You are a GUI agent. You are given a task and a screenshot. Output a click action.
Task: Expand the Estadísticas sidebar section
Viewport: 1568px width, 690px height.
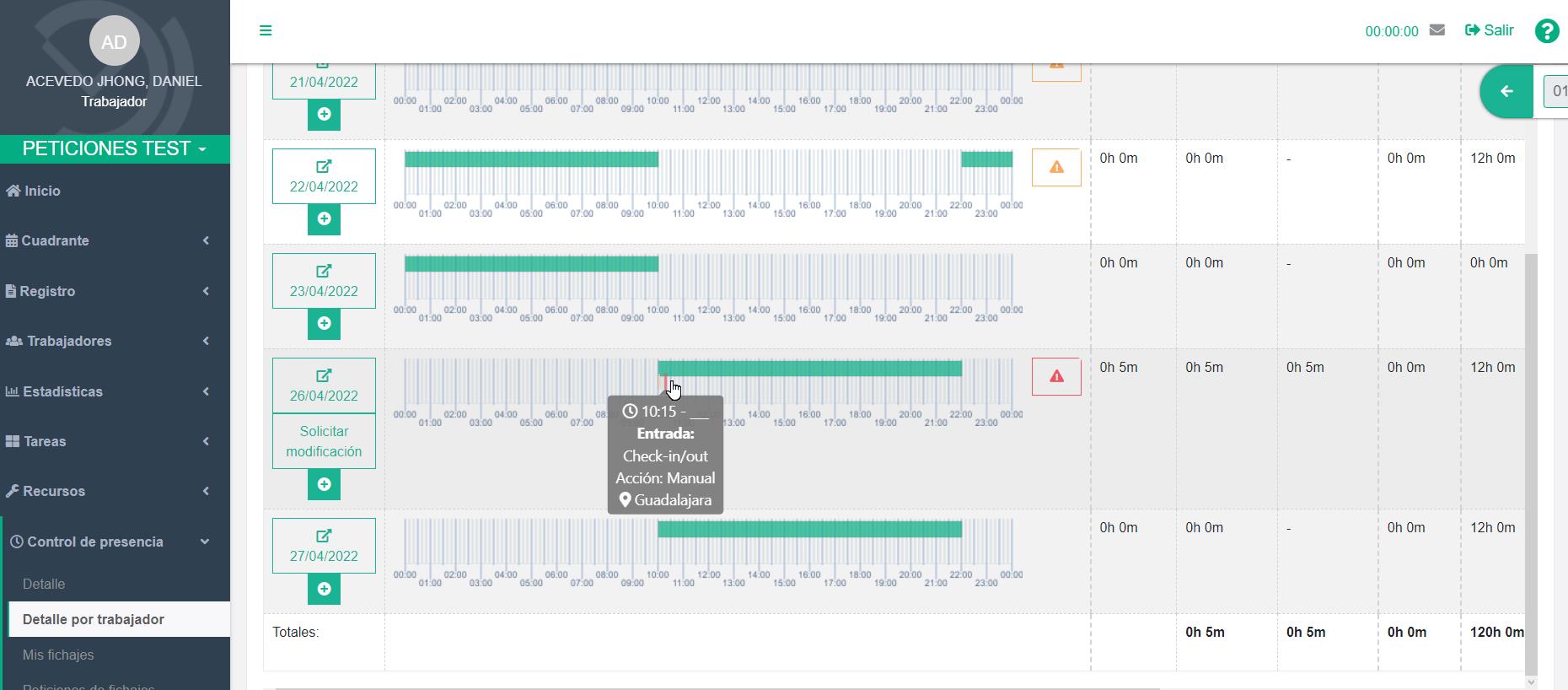[115, 391]
